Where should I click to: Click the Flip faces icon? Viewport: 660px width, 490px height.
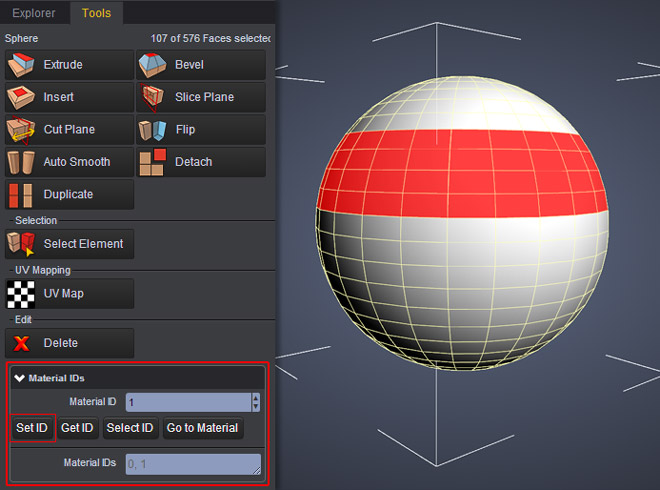[x=152, y=130]
